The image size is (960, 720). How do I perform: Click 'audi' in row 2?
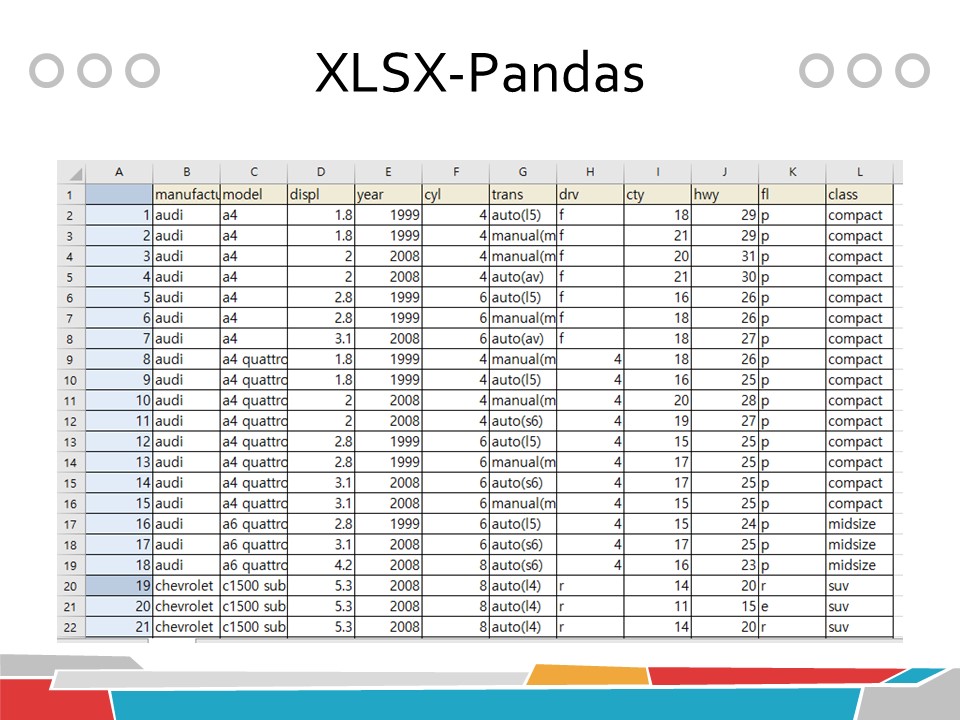(x=186, y=216)
